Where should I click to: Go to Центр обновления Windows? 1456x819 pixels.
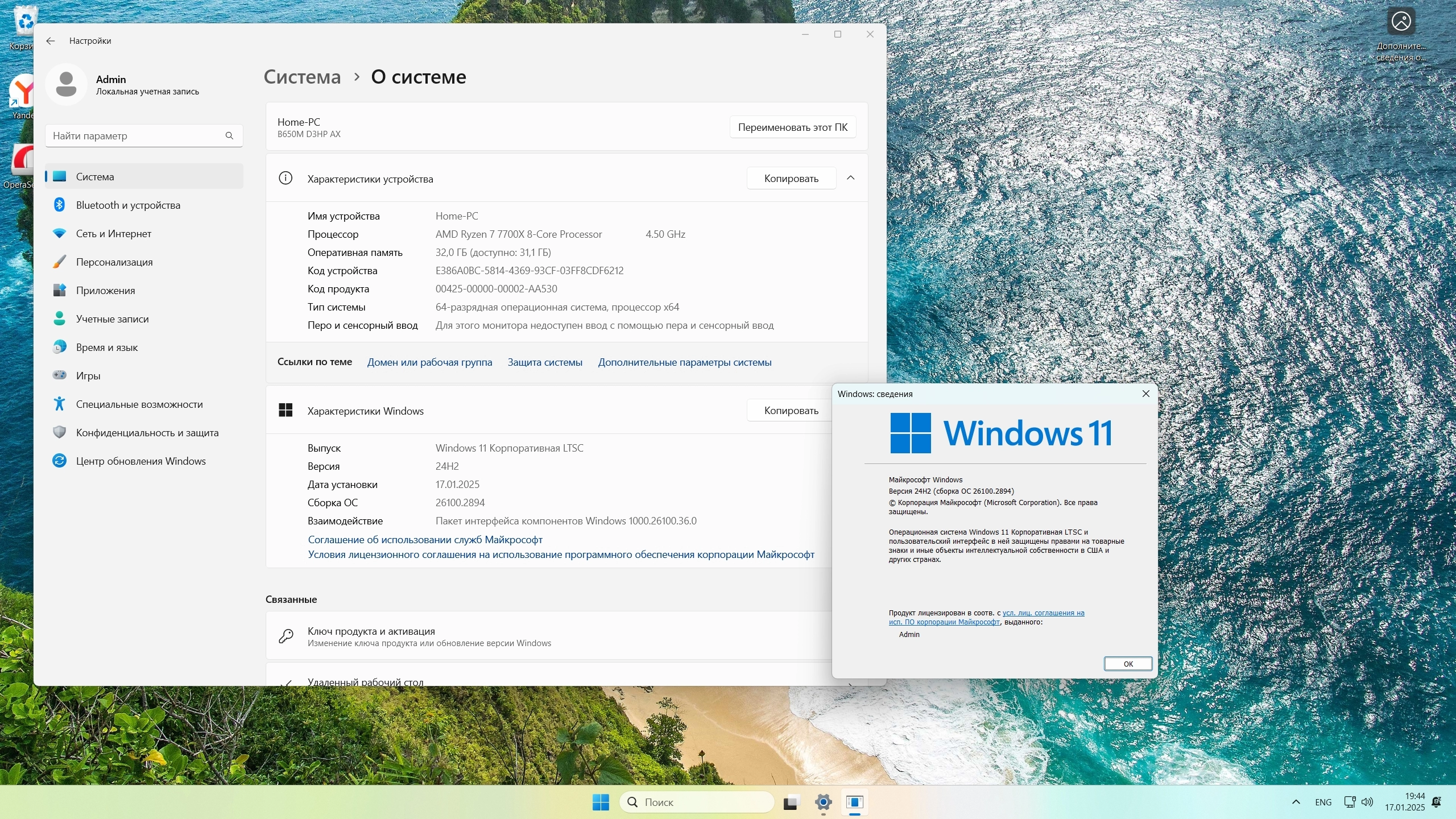[140, 461]
